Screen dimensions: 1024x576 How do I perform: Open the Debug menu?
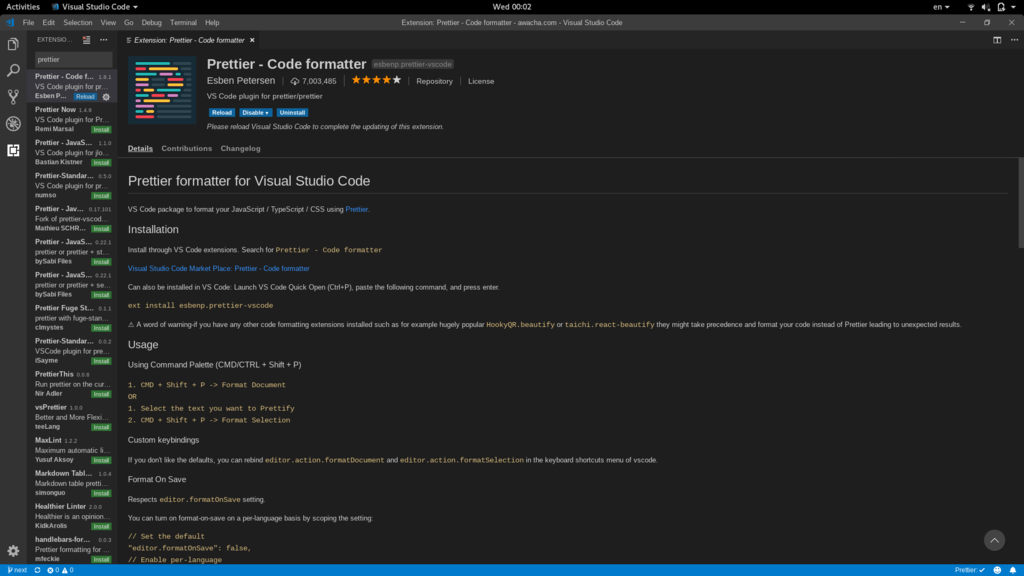point(152,22)
